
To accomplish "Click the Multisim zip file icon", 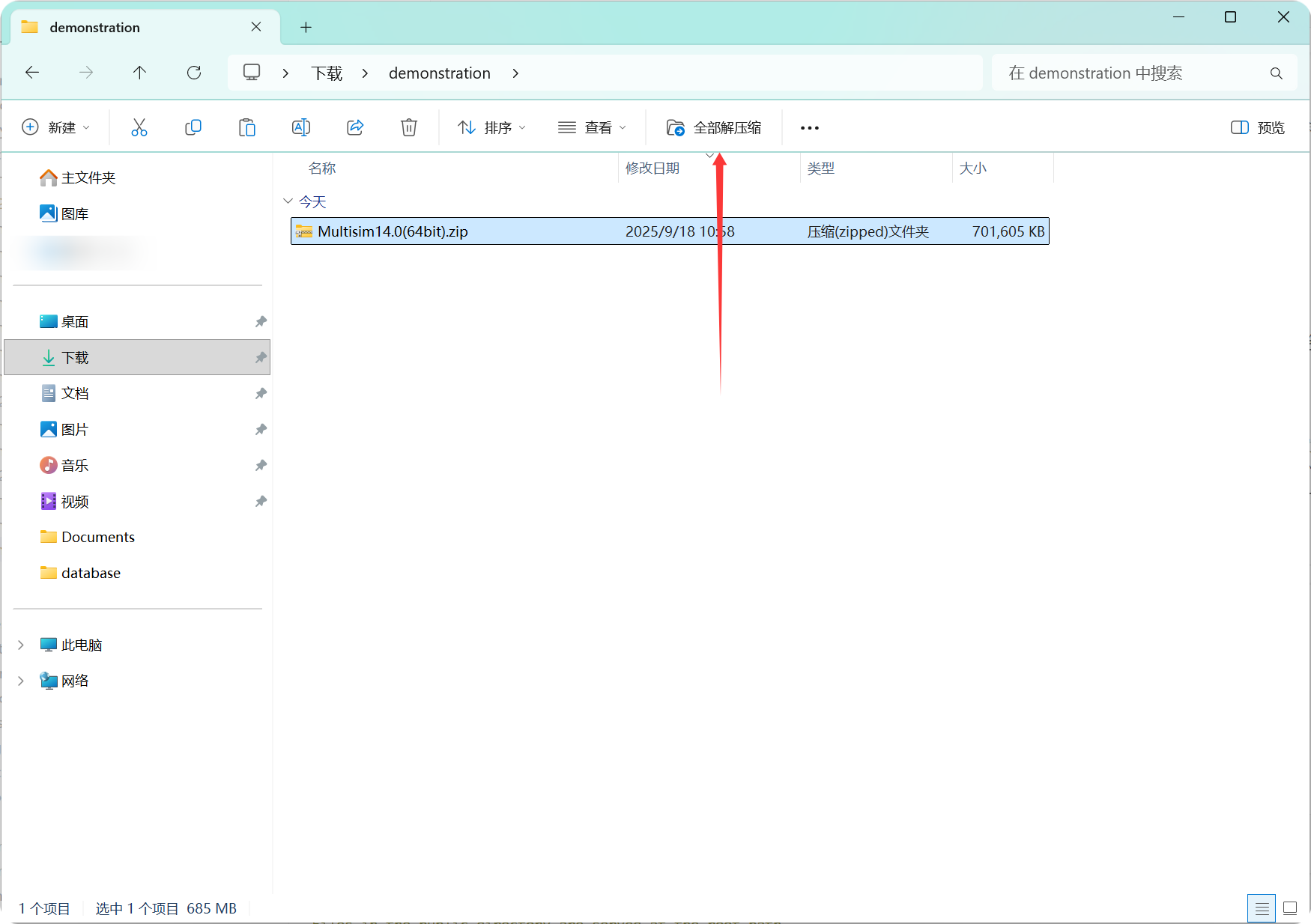I will (303, 231).
